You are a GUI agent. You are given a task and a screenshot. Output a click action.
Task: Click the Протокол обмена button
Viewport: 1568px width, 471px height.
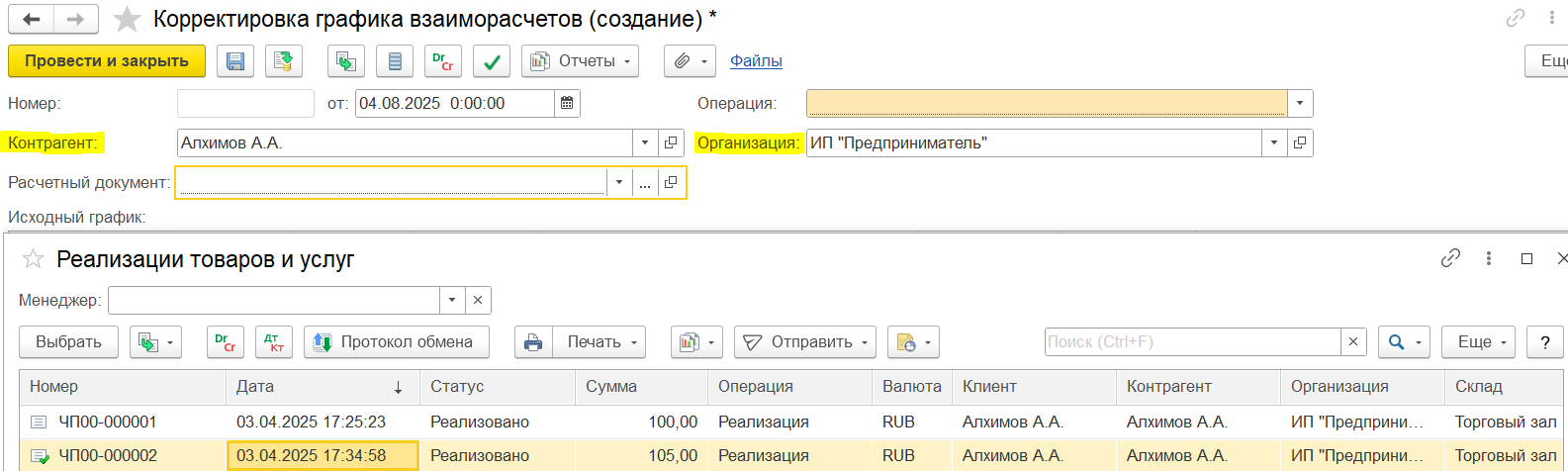tap(396, 342)
